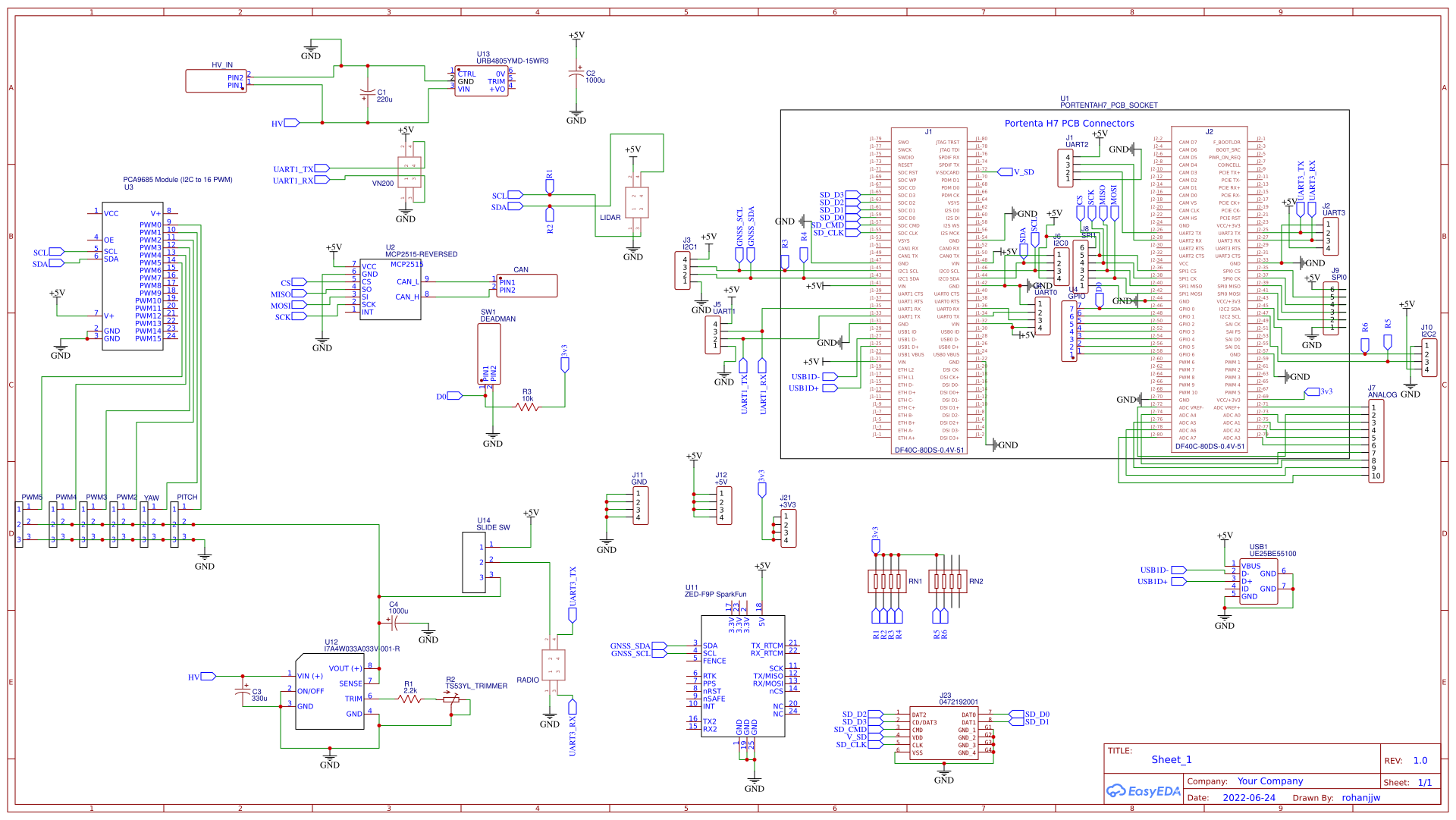The width and height of the screenshot is (1456, 820).
Task: Select the TS53YL_TRIMMER potentiometer symbol
Action: (450, 699)
